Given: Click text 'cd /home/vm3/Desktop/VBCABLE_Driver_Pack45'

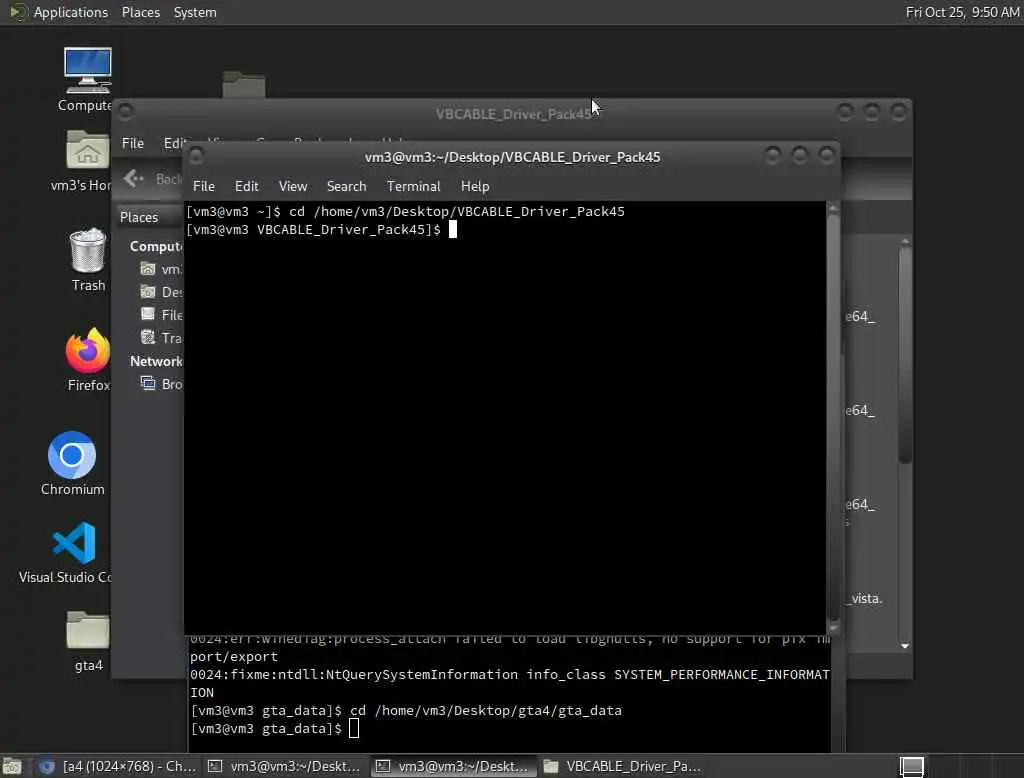Looking at the screenshot, I should (x=456, y=212).
